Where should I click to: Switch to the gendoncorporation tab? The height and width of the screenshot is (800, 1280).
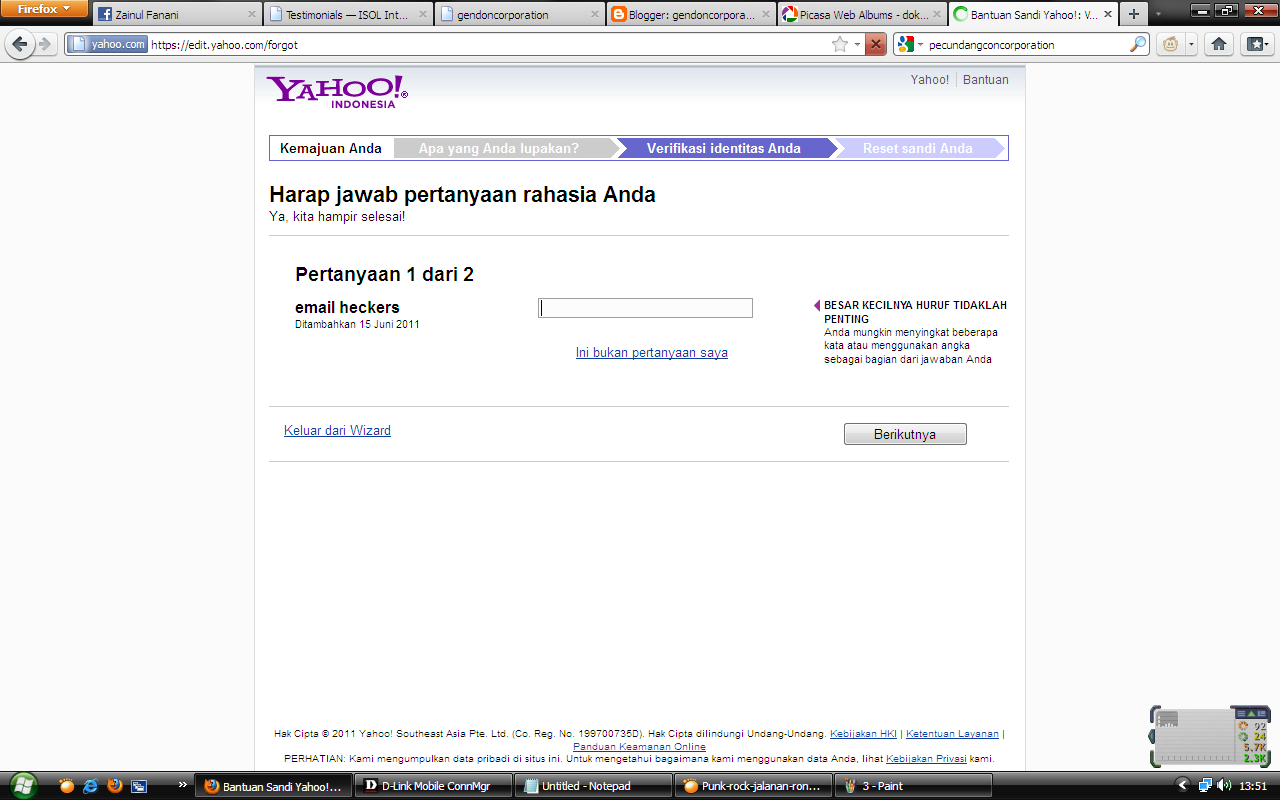coord(520,15)
